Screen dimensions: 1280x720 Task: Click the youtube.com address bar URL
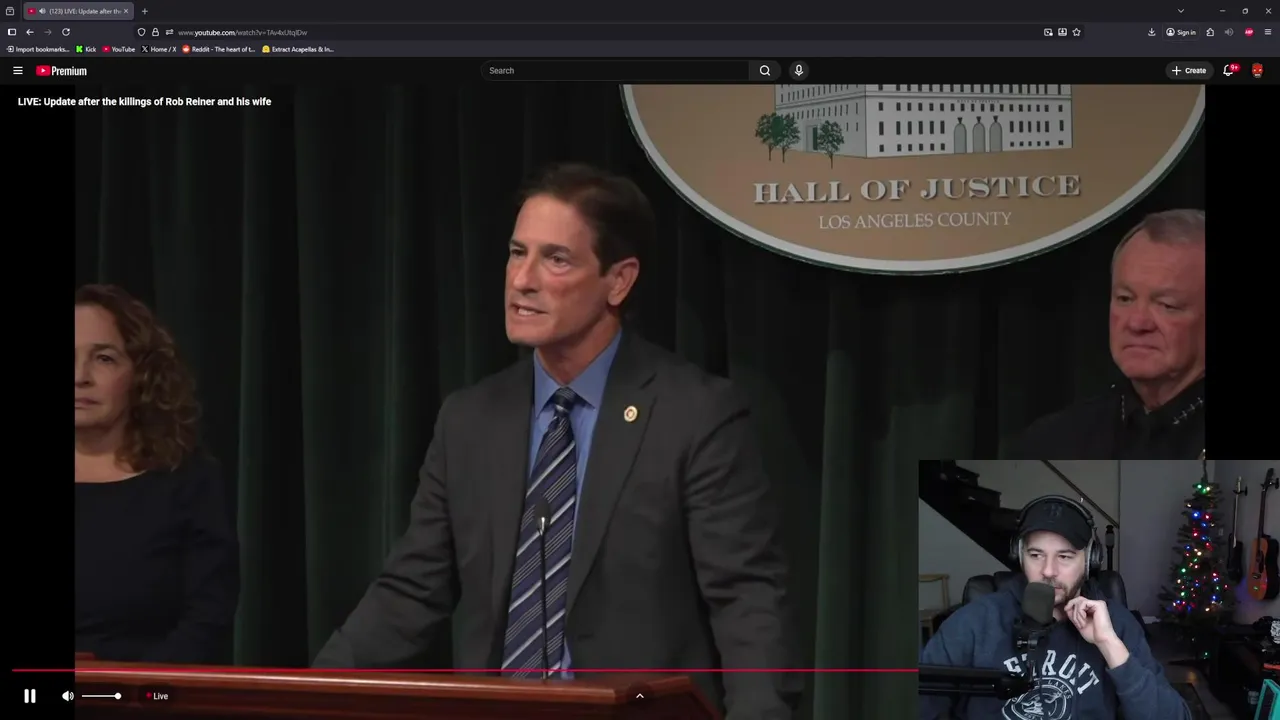242,32
